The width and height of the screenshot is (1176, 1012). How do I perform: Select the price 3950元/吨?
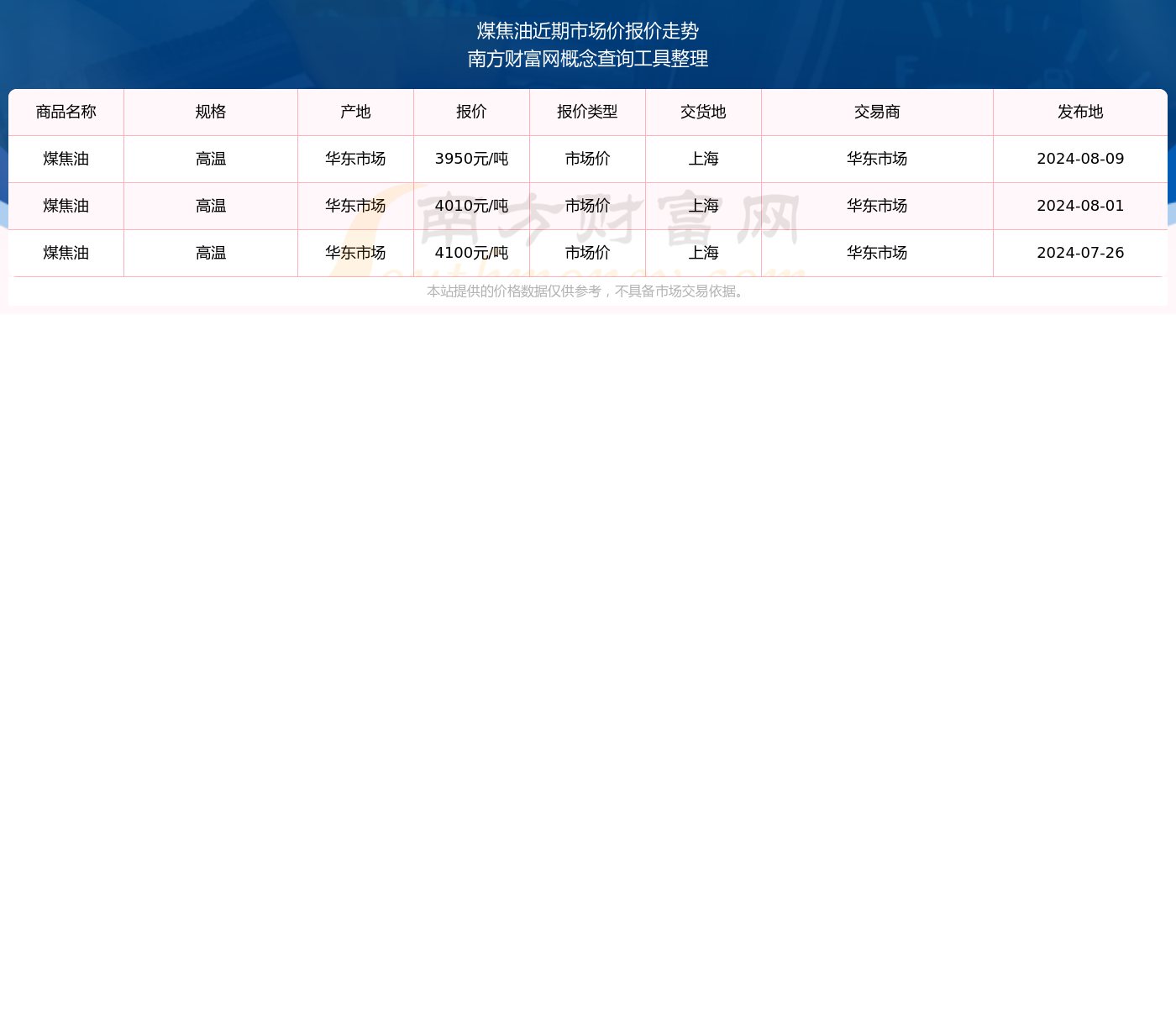pos(471,160)
